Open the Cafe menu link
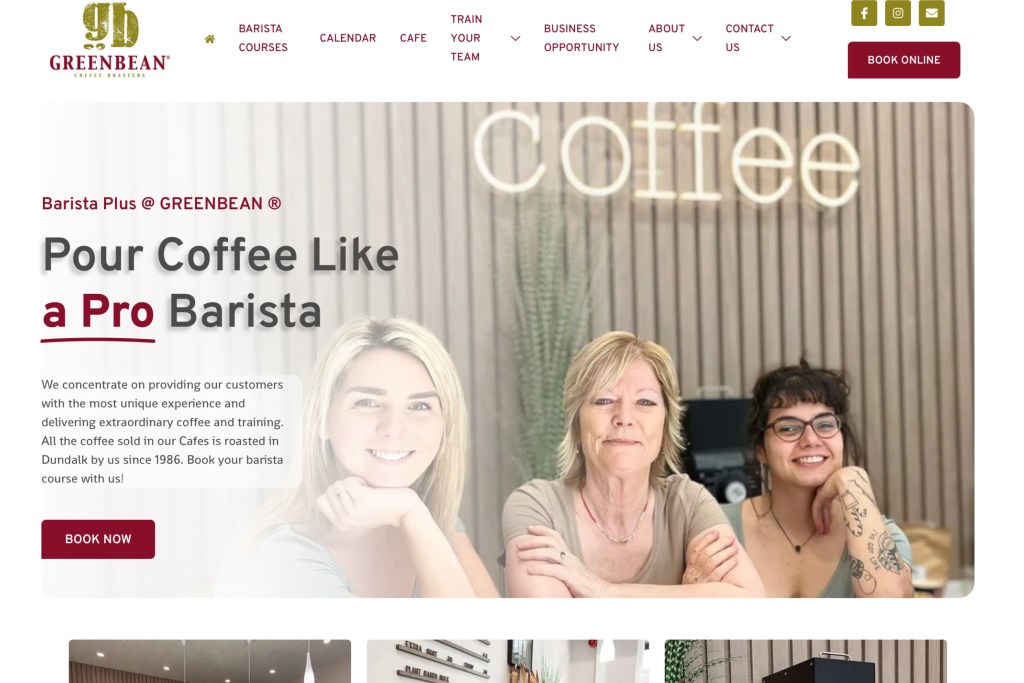This screenshot has height=683, width=1024. click(413, 38)
